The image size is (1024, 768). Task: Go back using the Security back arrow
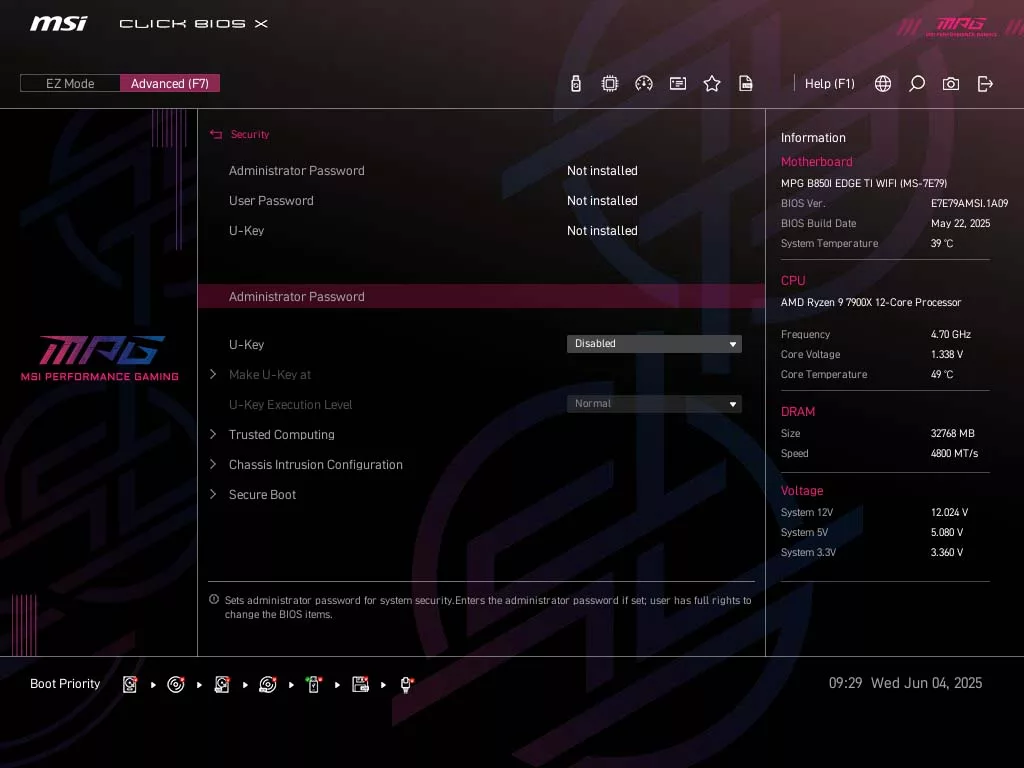click(x=216, y=135)
